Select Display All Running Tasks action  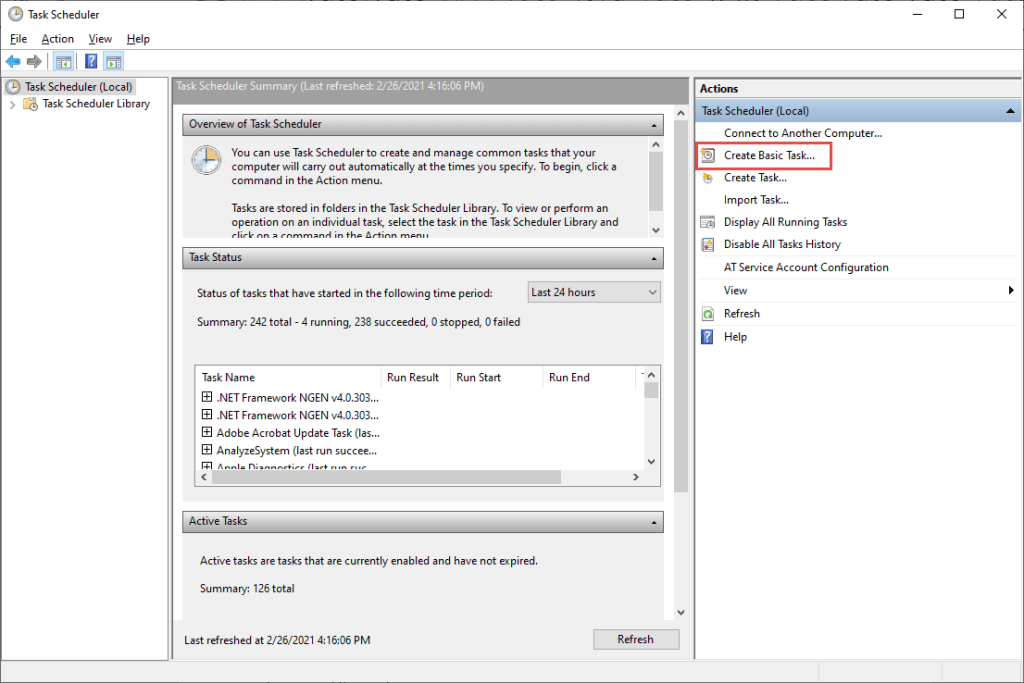click(x=785, y=222)
